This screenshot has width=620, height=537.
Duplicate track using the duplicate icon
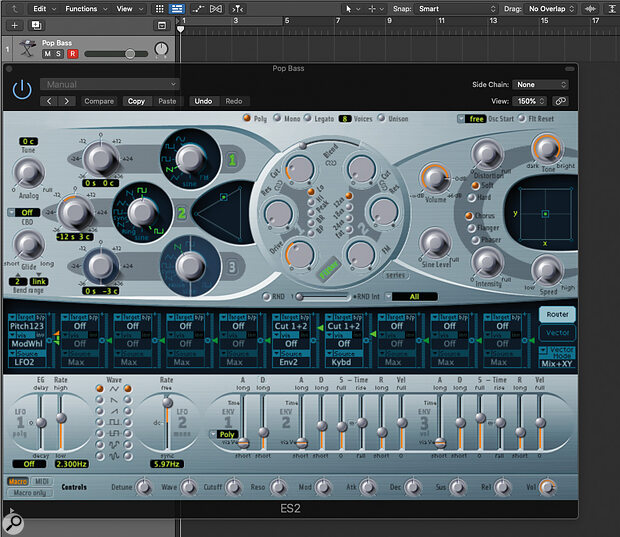pos(36,25)
